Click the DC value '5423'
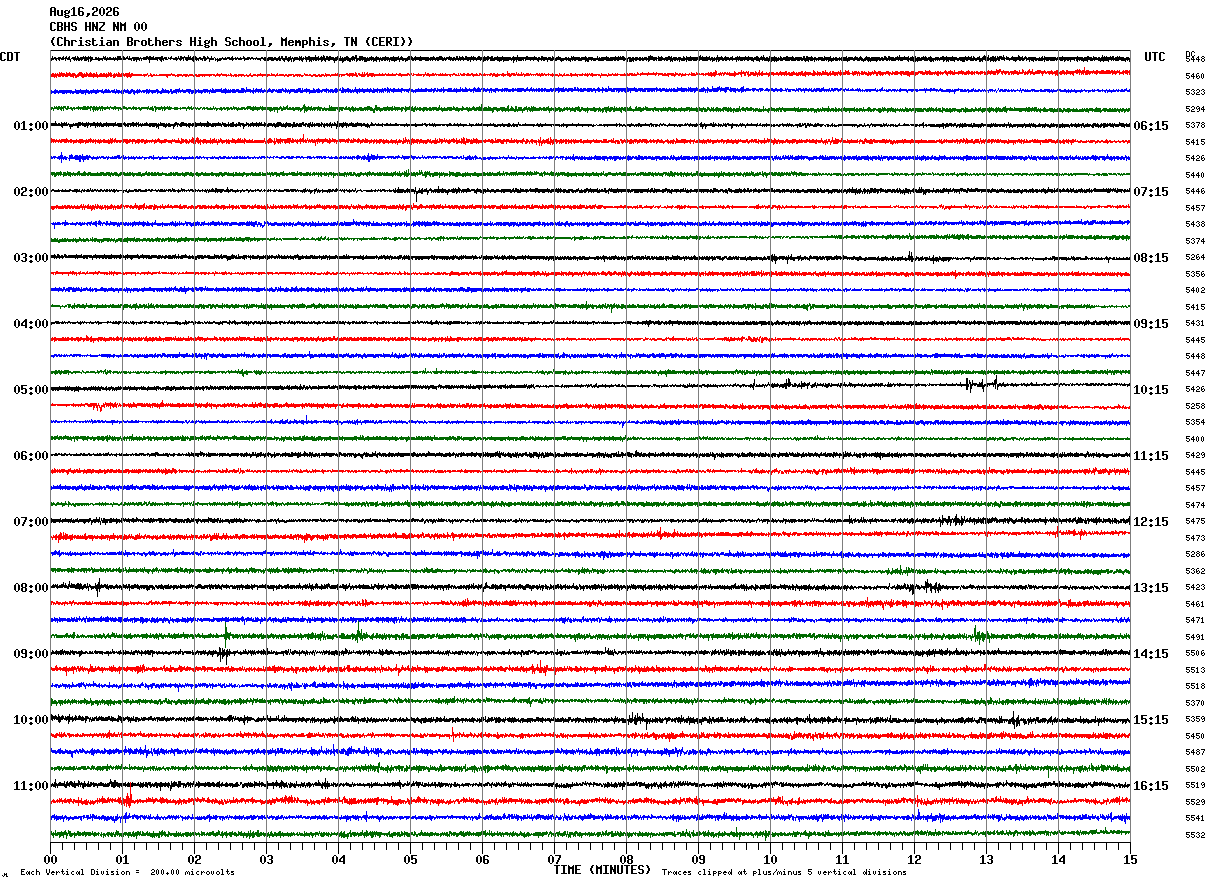This screenshot has width=1210, height=886. (x=1195, y=588)
